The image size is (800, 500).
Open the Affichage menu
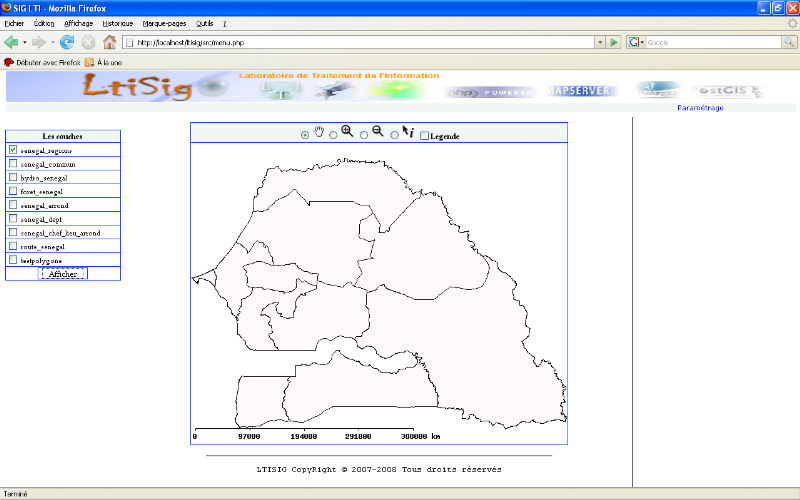point(79,23)
